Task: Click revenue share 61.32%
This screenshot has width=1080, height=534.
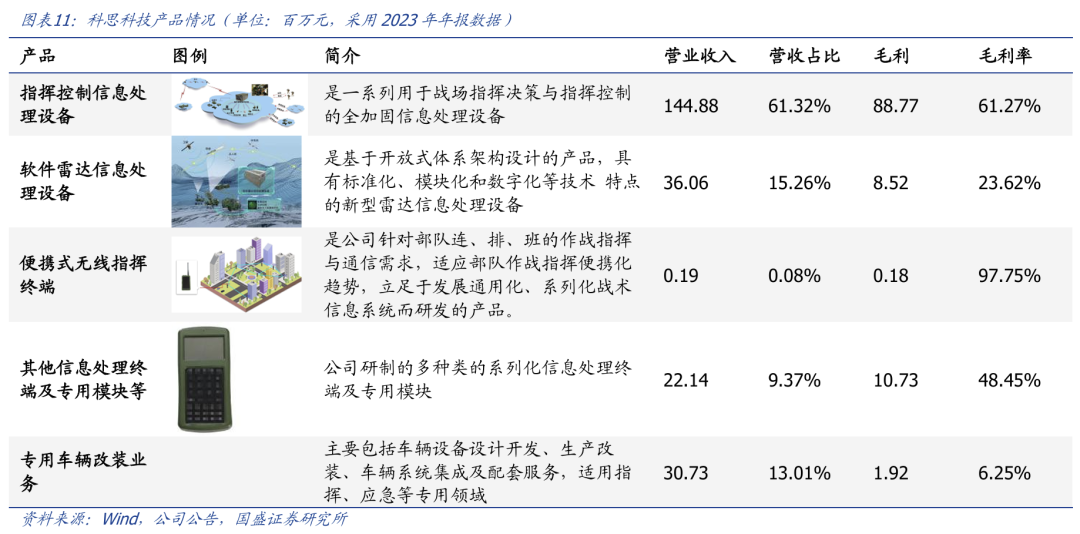Action: coord(799,106)
